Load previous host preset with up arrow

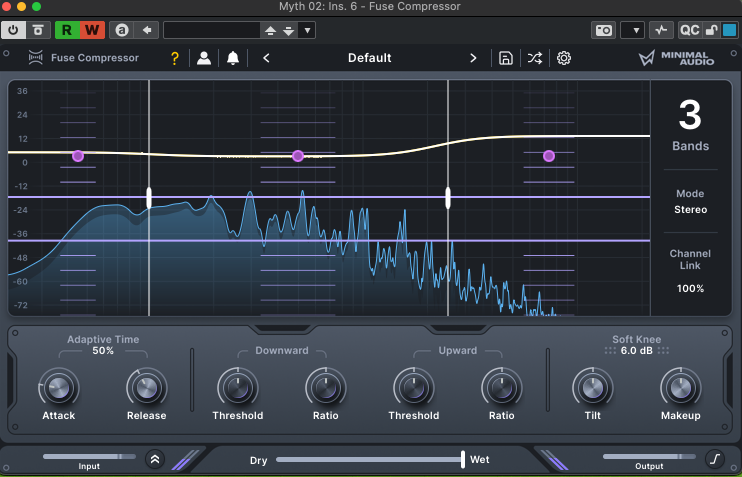point(270,31)
